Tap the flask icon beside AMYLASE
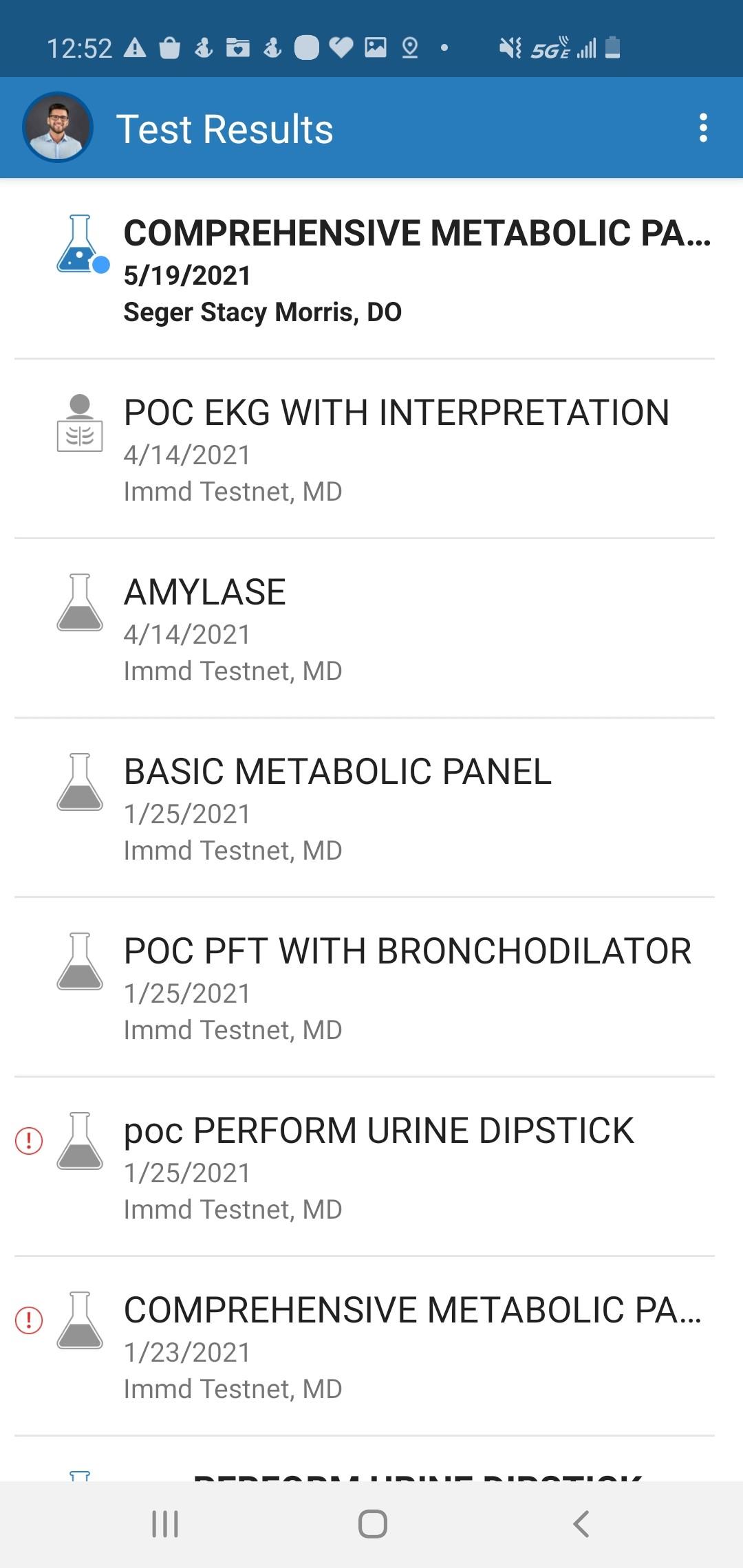This screenshot has width=743, height=1568. tap(80, 602)
